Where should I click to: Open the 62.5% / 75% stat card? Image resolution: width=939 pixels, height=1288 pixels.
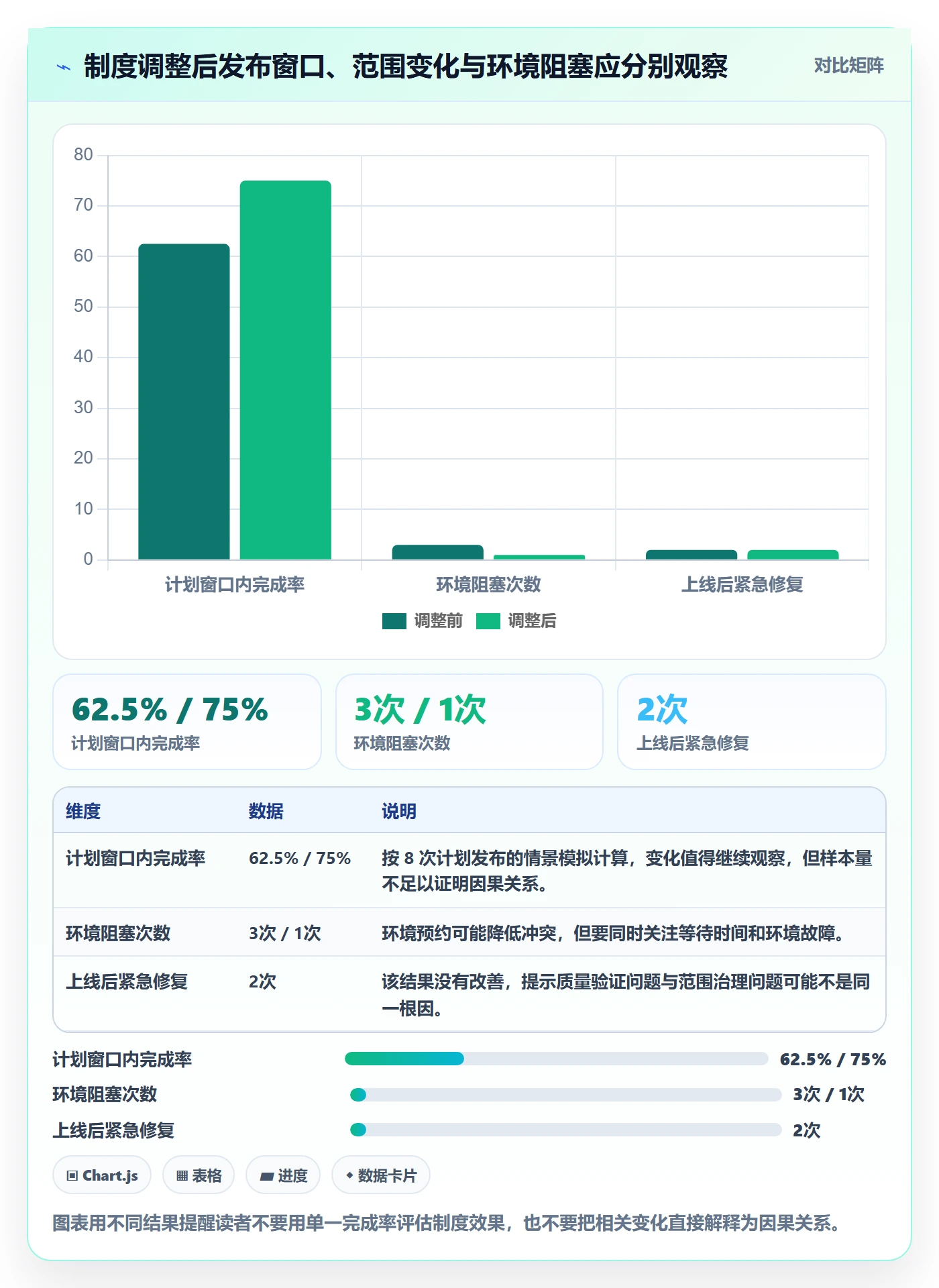click(187, 722)
